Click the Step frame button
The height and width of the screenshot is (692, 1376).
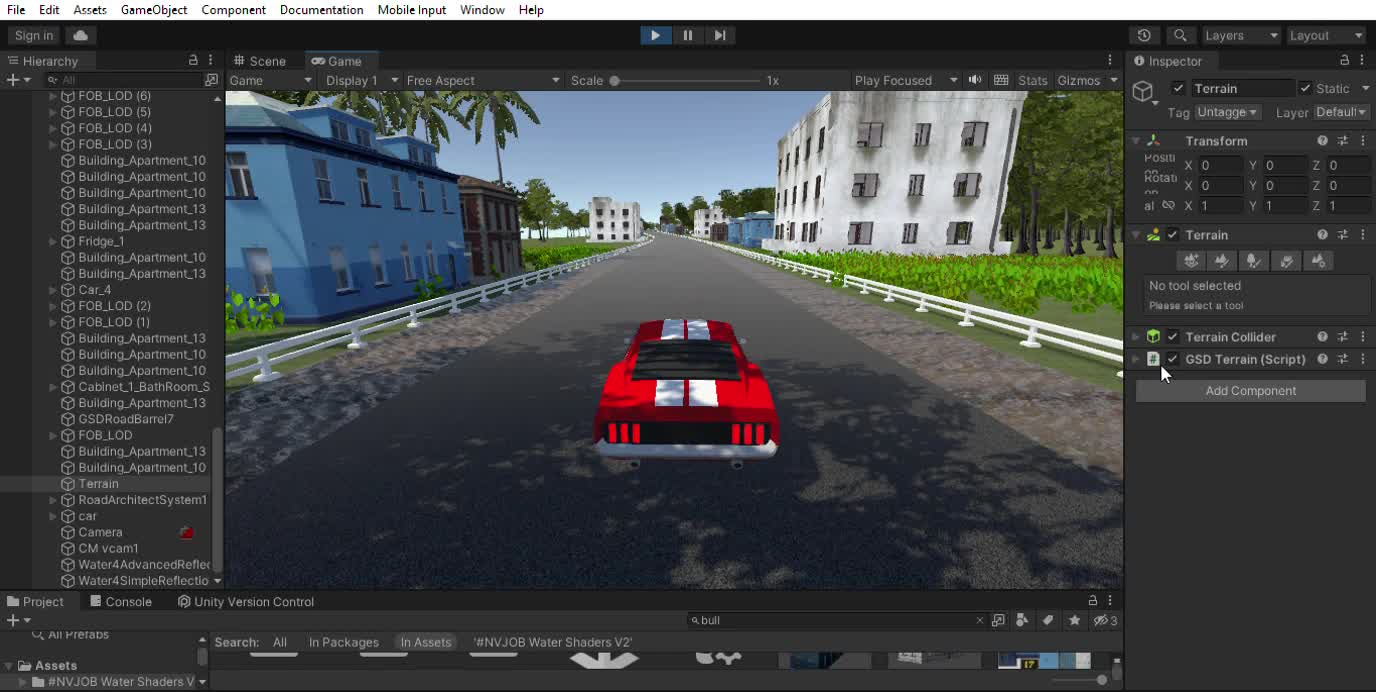pyautogui.click(x=719, y=35)
